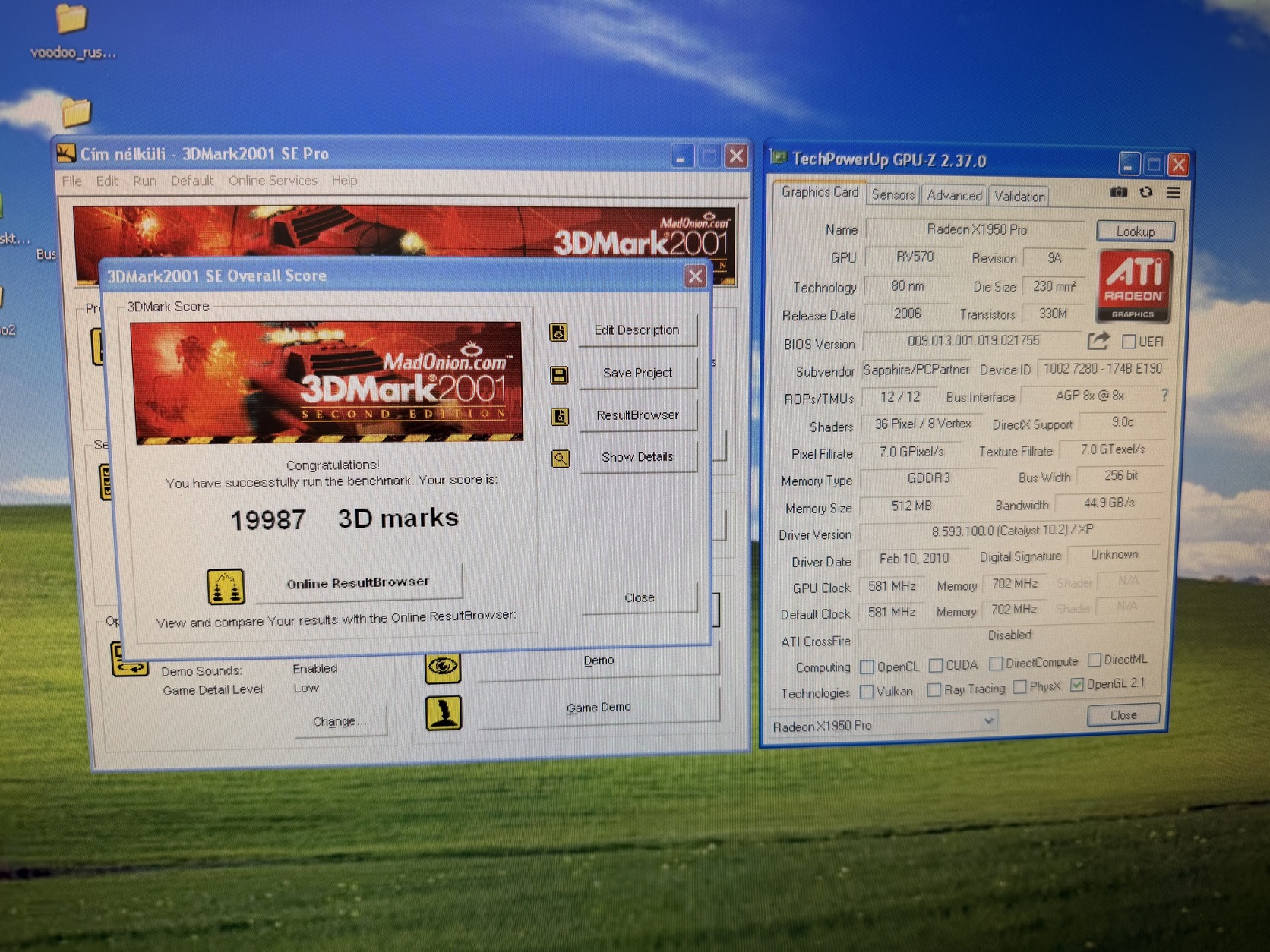Open the Edit menu in 3DMark2001
Screen dimensions: 1270x952
click(x=107, y=181)
